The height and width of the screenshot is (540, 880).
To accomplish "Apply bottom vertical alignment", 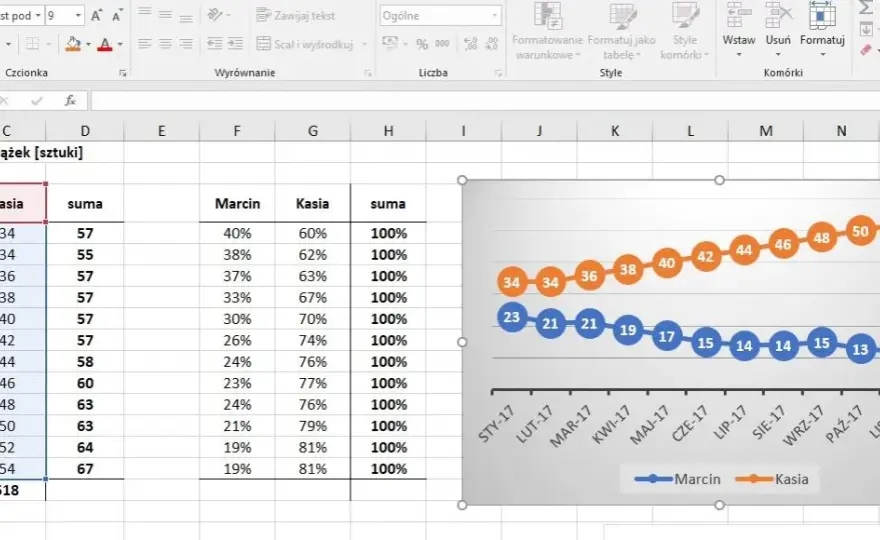I will point(186,17).
